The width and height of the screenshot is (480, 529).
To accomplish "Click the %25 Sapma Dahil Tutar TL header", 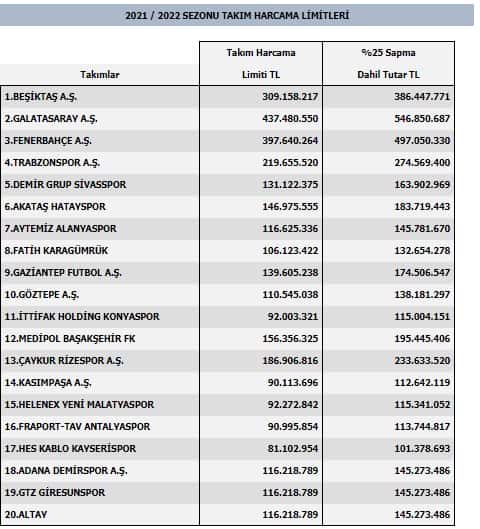I will point(388,63).
